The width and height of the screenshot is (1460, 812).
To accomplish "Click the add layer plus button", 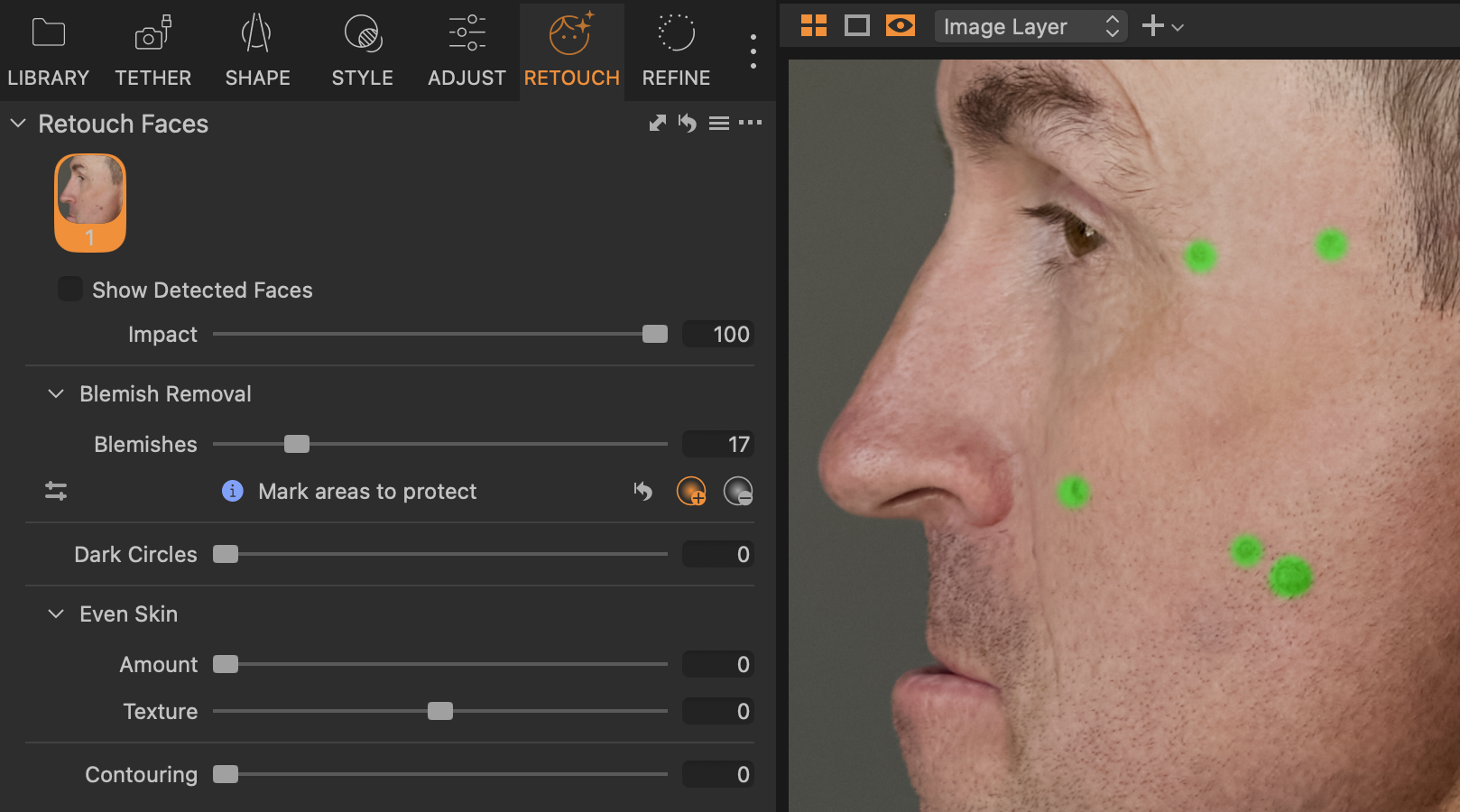I will point(1152,26).
